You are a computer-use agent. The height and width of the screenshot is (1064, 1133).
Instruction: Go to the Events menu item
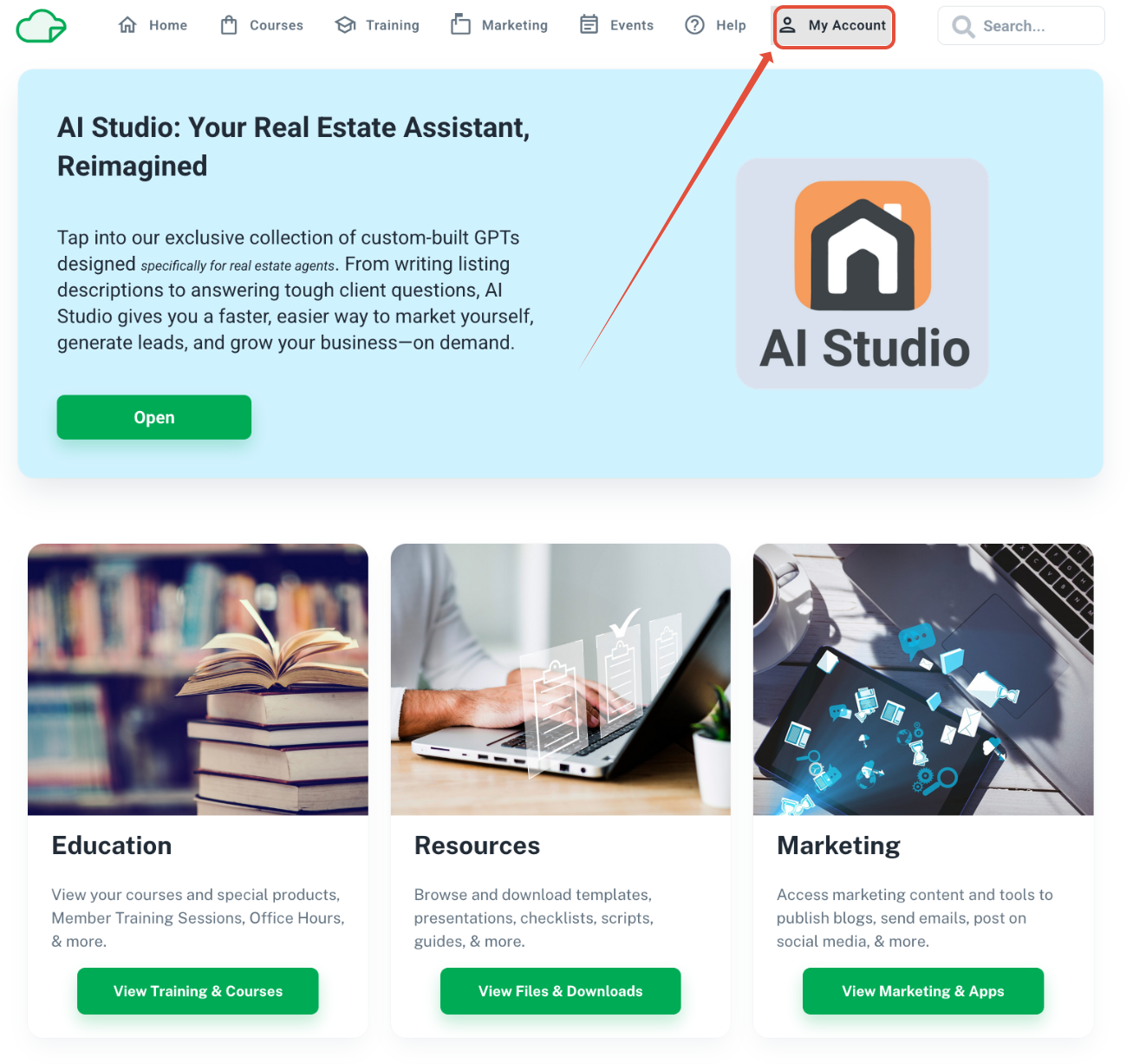(x=617, y=25)
